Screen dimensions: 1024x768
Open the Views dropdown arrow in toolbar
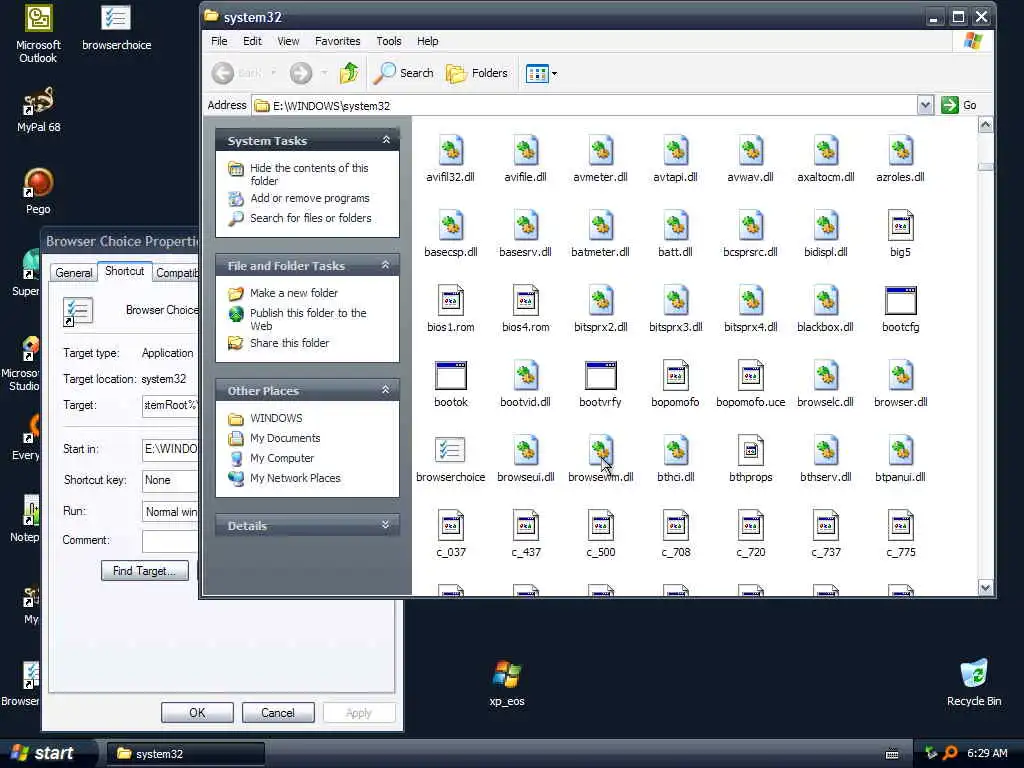pos(554,73)
